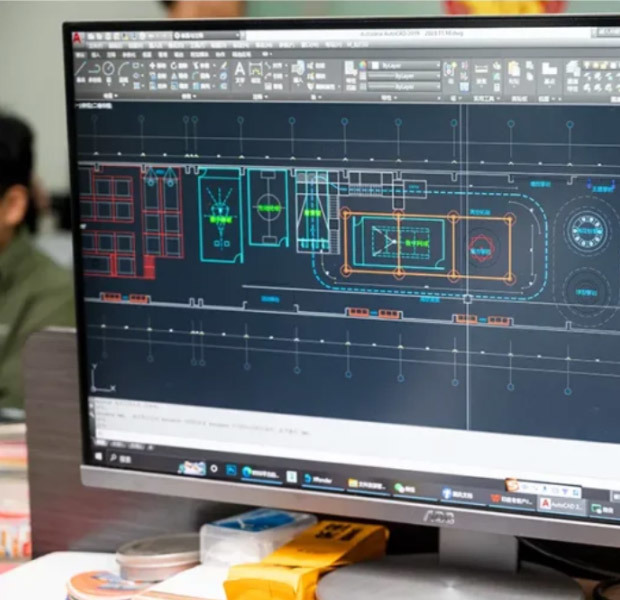Click the Copy tool in Modify panel
Image resolution: width=620 pixels, height=600 pixels.
pos(157,76)
